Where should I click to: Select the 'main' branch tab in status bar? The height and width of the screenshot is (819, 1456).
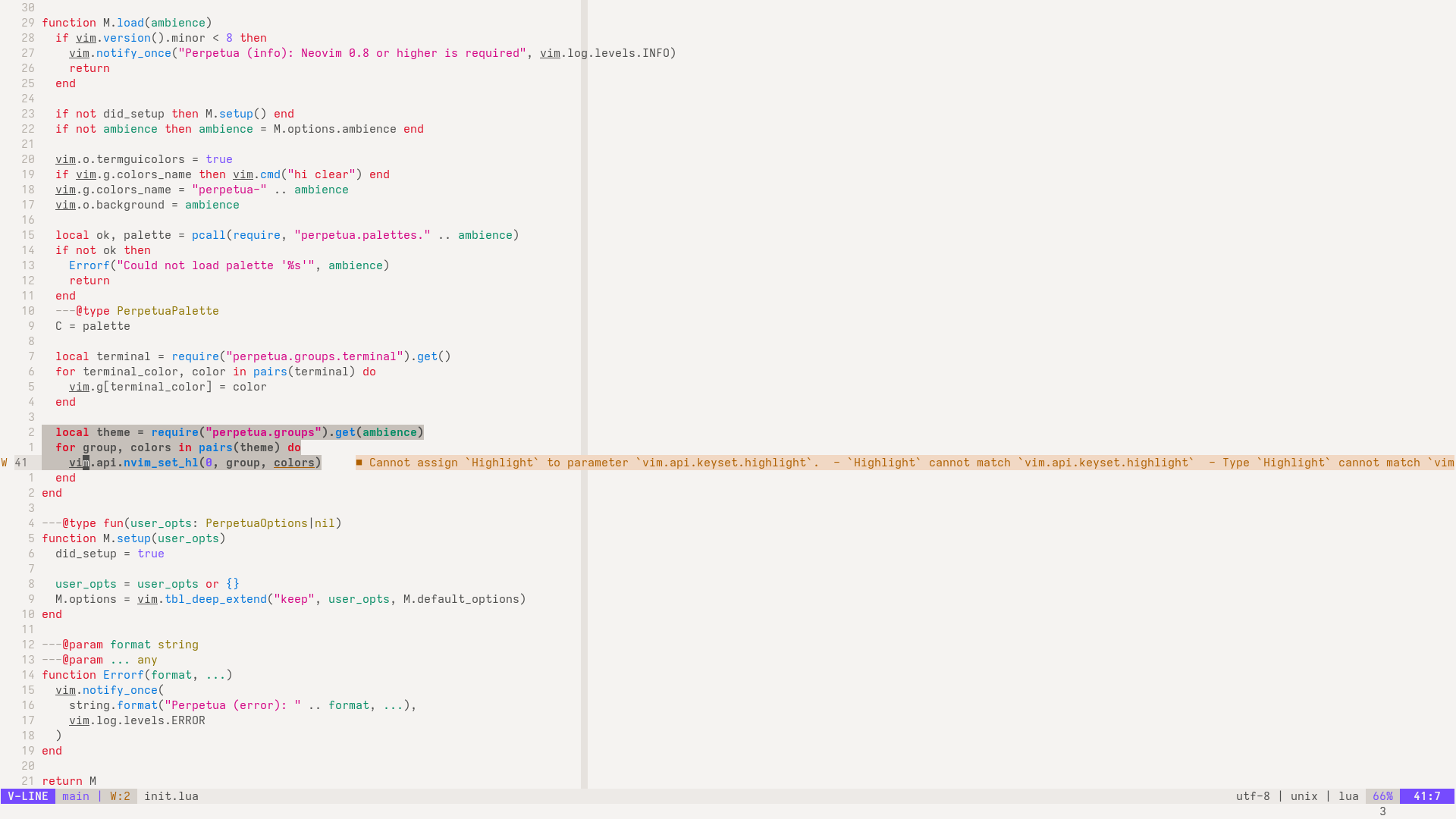pyautogui.click(x=75, y=795)
